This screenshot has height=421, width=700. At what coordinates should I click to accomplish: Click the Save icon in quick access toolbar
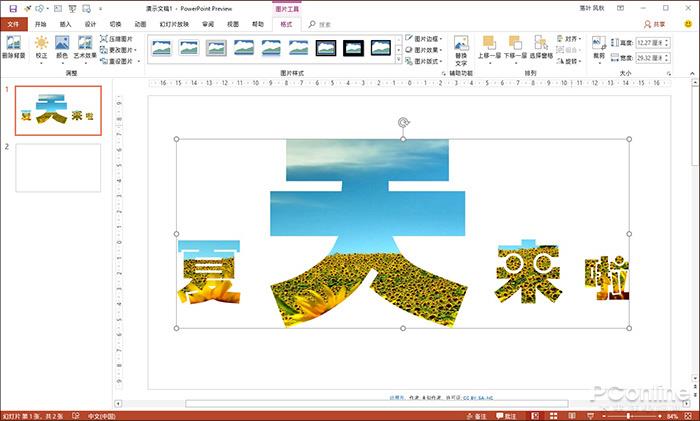tap(12, 7)
